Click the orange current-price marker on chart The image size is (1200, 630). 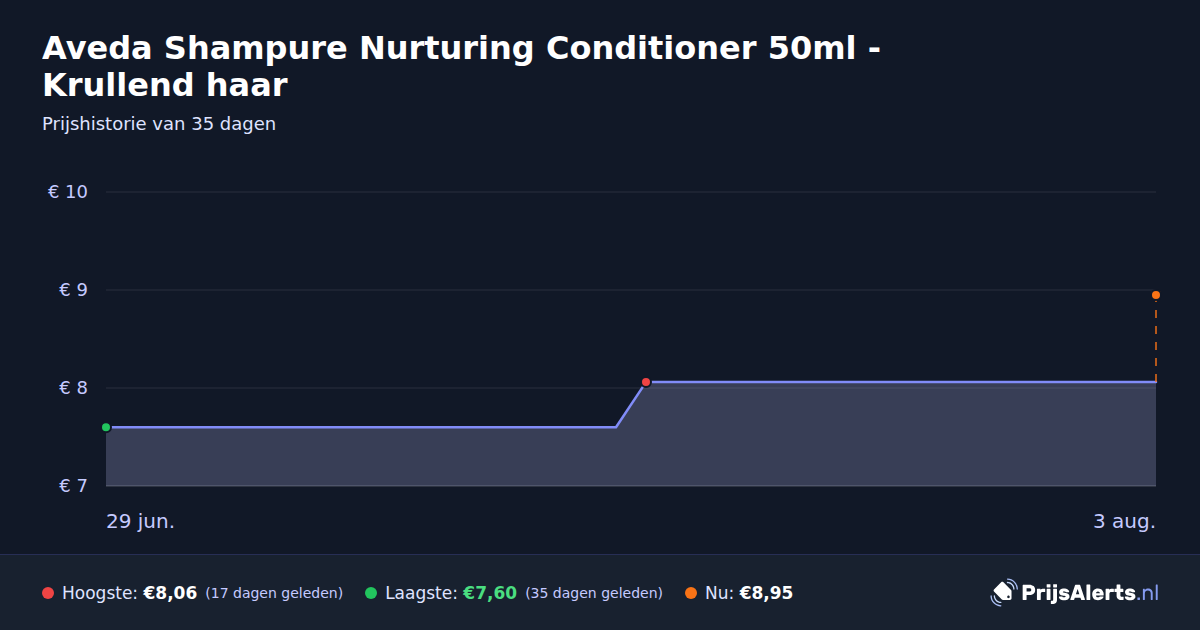tap(1156, 295)
